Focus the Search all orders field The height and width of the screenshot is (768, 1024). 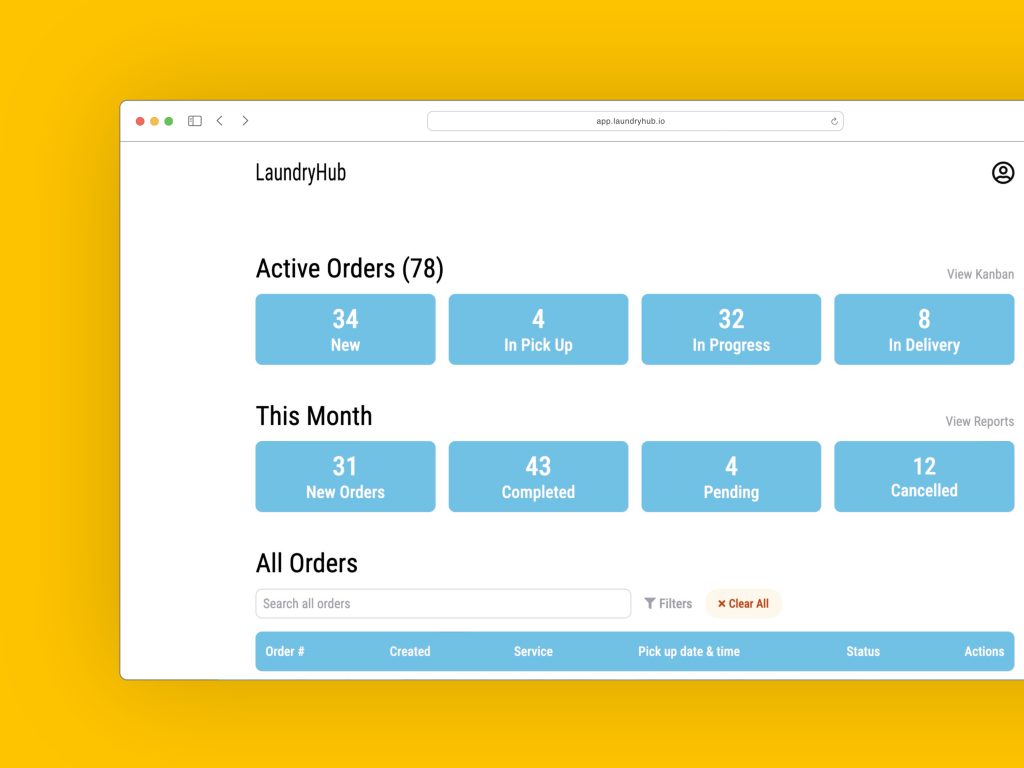pyautogui.click(x=443, y=603)
